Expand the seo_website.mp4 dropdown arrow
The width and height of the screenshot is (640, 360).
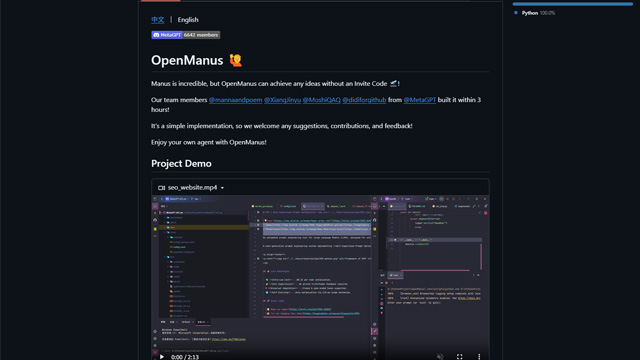(222, 188)
